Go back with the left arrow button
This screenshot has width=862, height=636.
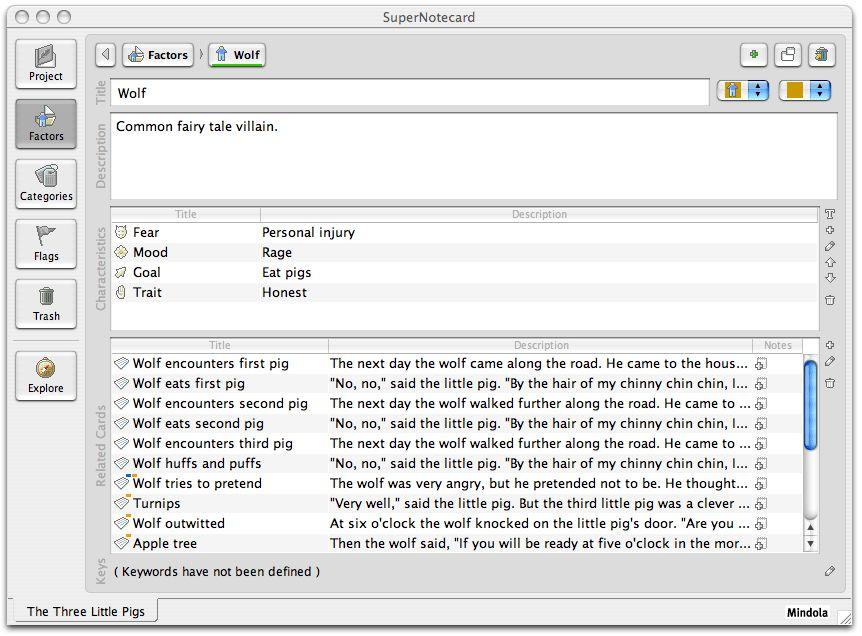pos(106,54)
